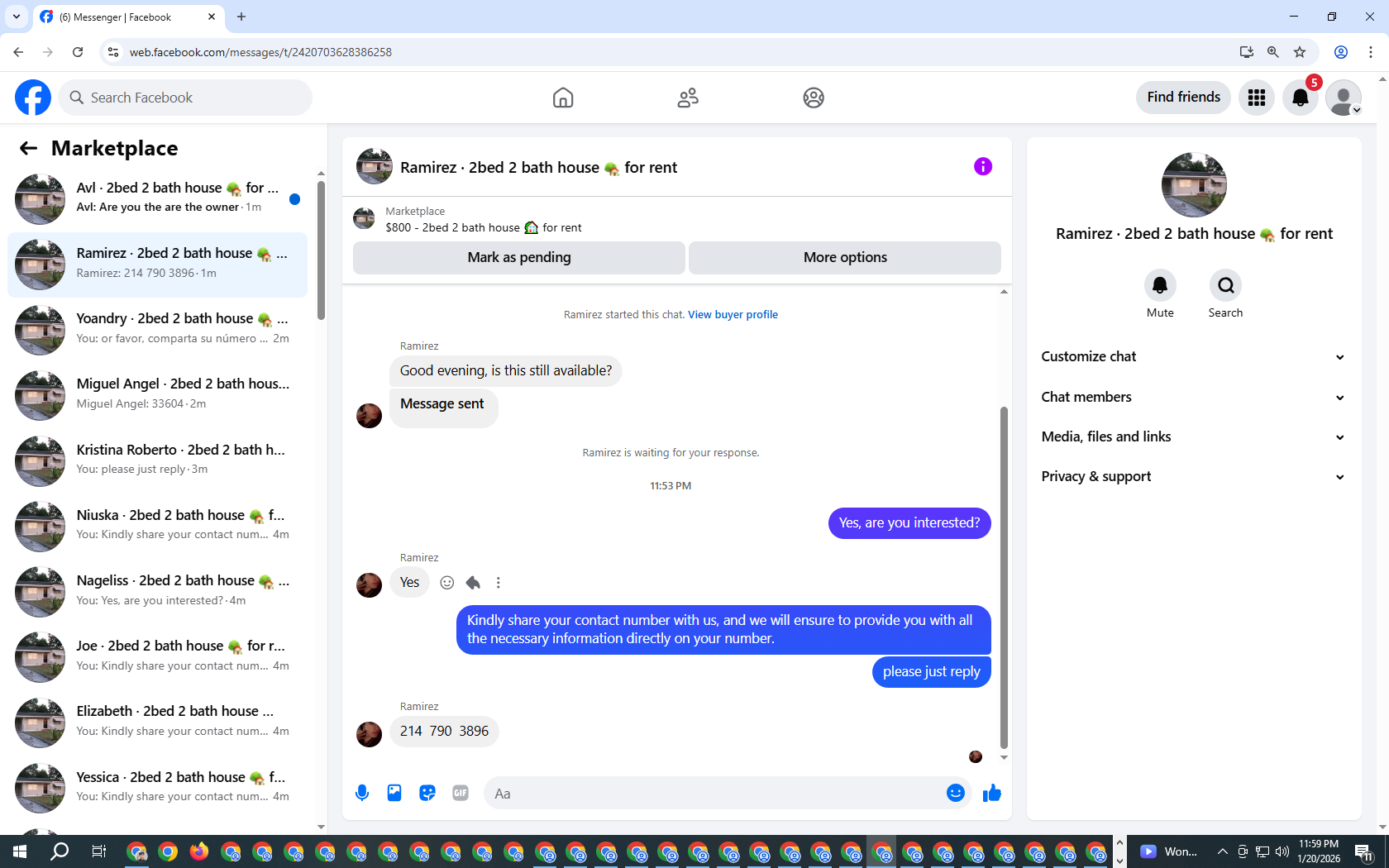Click the Find friends button
The width and height of the screenshot is (1389, 868).
pos(1183,98)
